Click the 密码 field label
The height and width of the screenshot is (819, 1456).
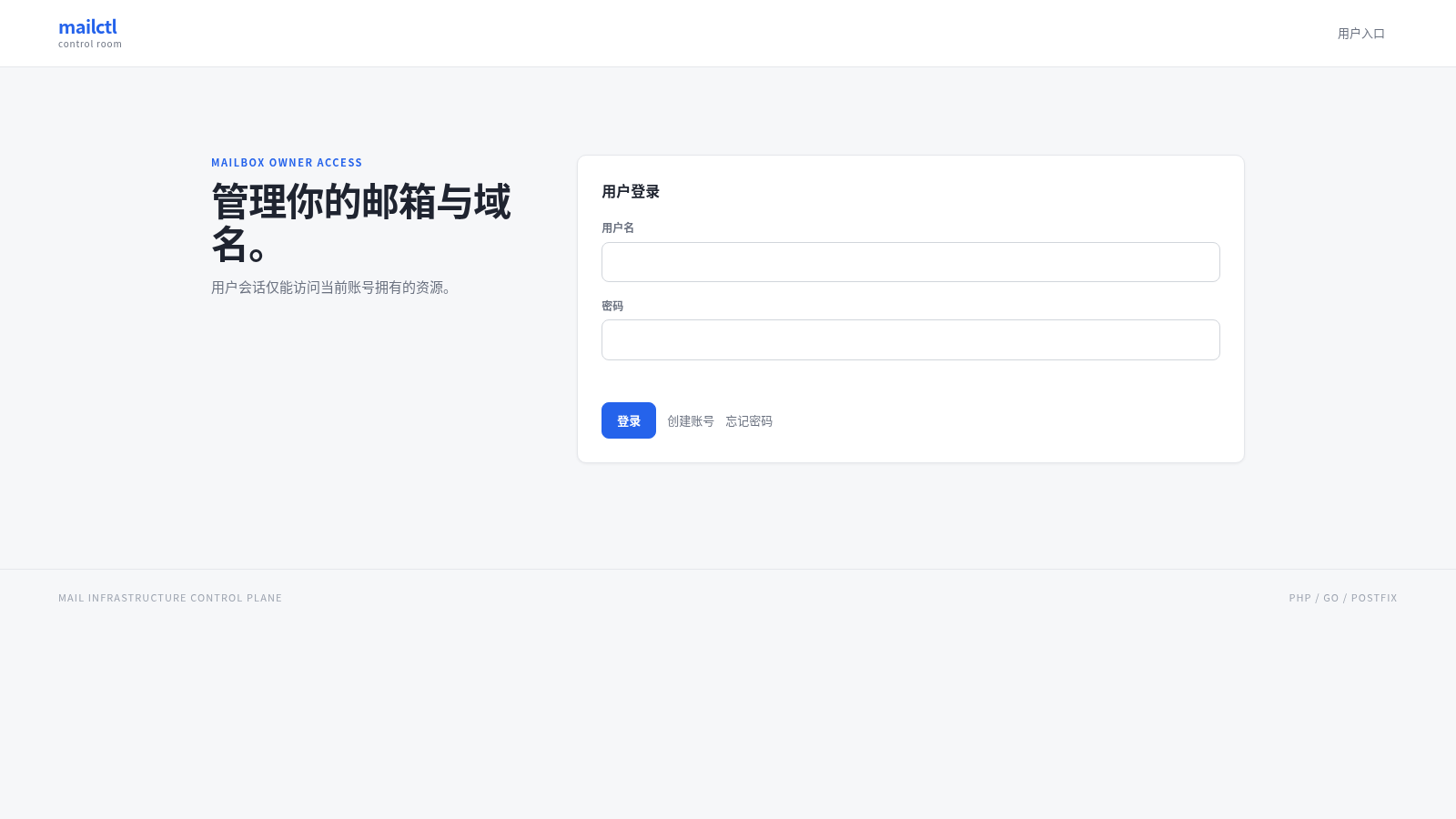[x=612, y=306]
